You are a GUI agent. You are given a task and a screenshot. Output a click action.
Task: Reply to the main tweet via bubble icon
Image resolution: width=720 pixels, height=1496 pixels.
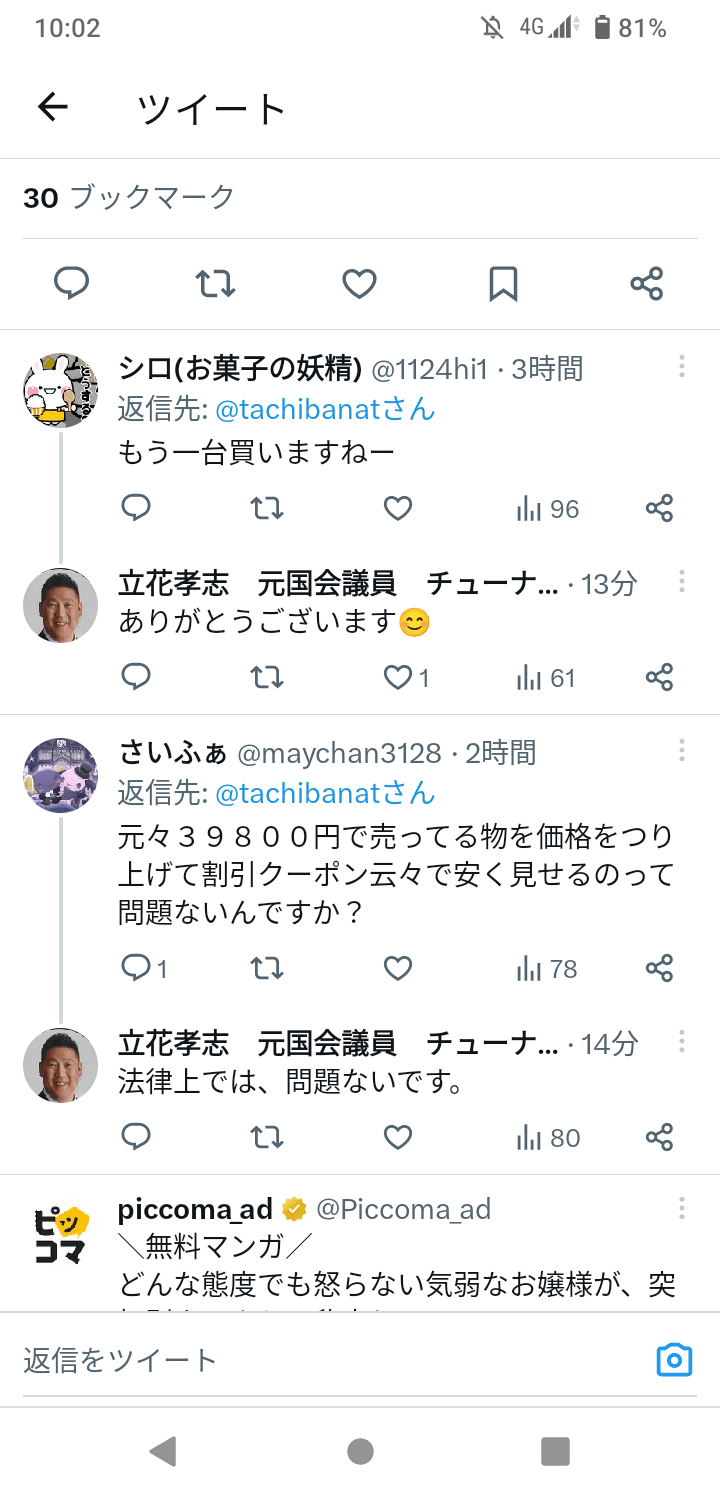point(71,285)
